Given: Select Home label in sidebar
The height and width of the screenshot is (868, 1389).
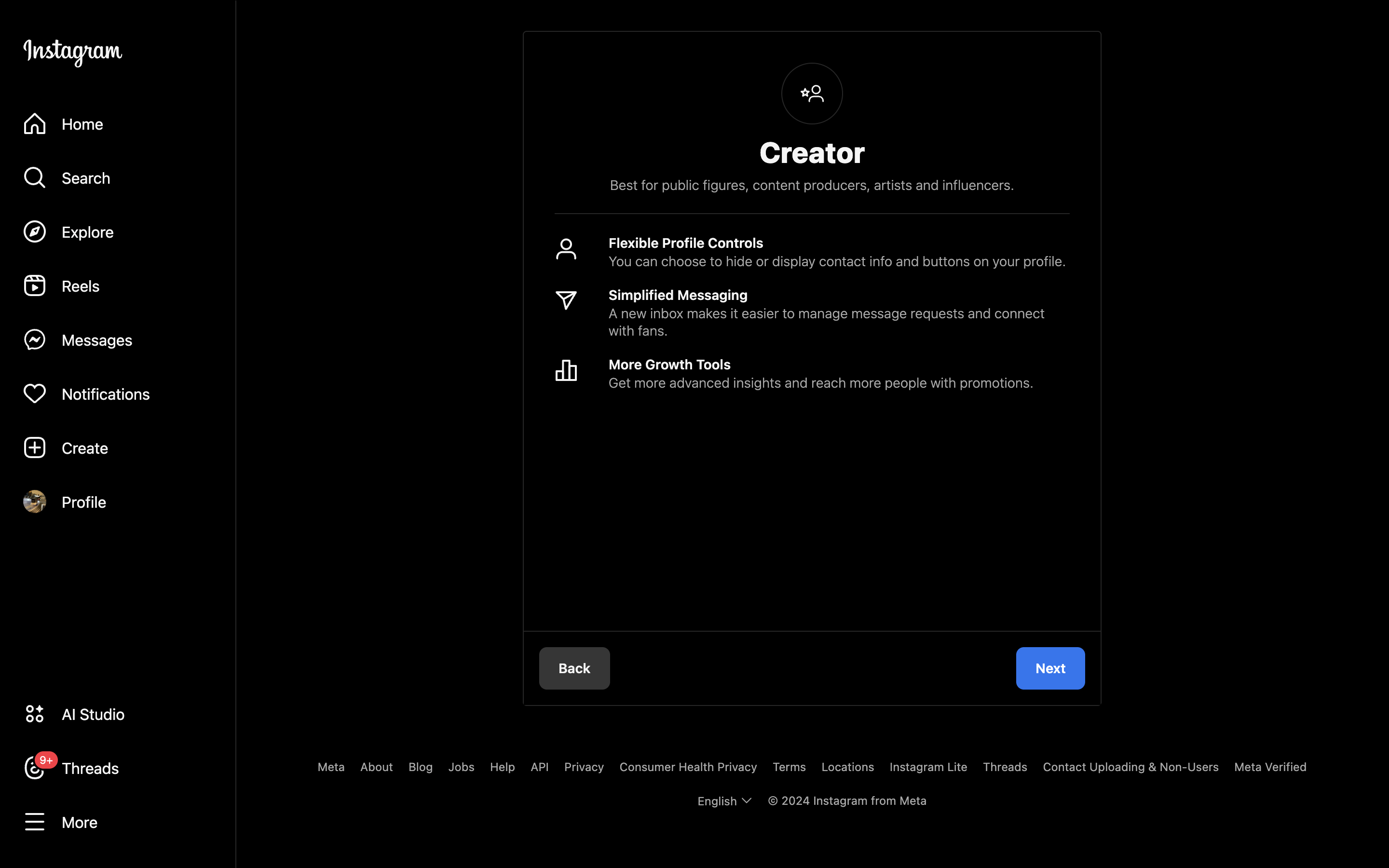Looking at the screenshot, I should (x=82, y=124).
